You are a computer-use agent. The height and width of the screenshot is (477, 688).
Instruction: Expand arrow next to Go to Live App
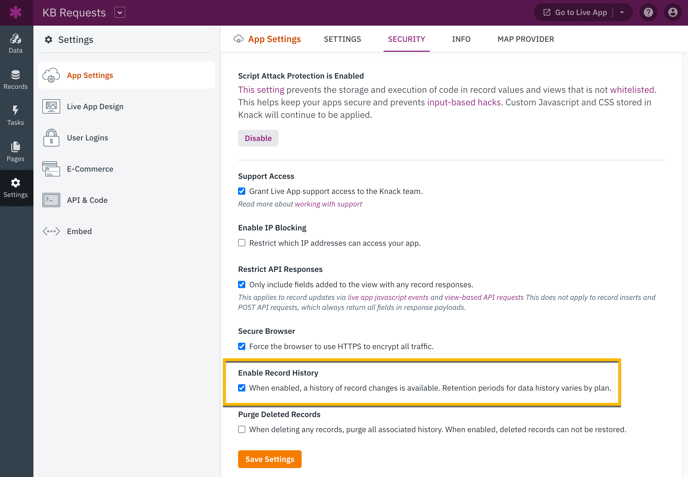point(622,12)
